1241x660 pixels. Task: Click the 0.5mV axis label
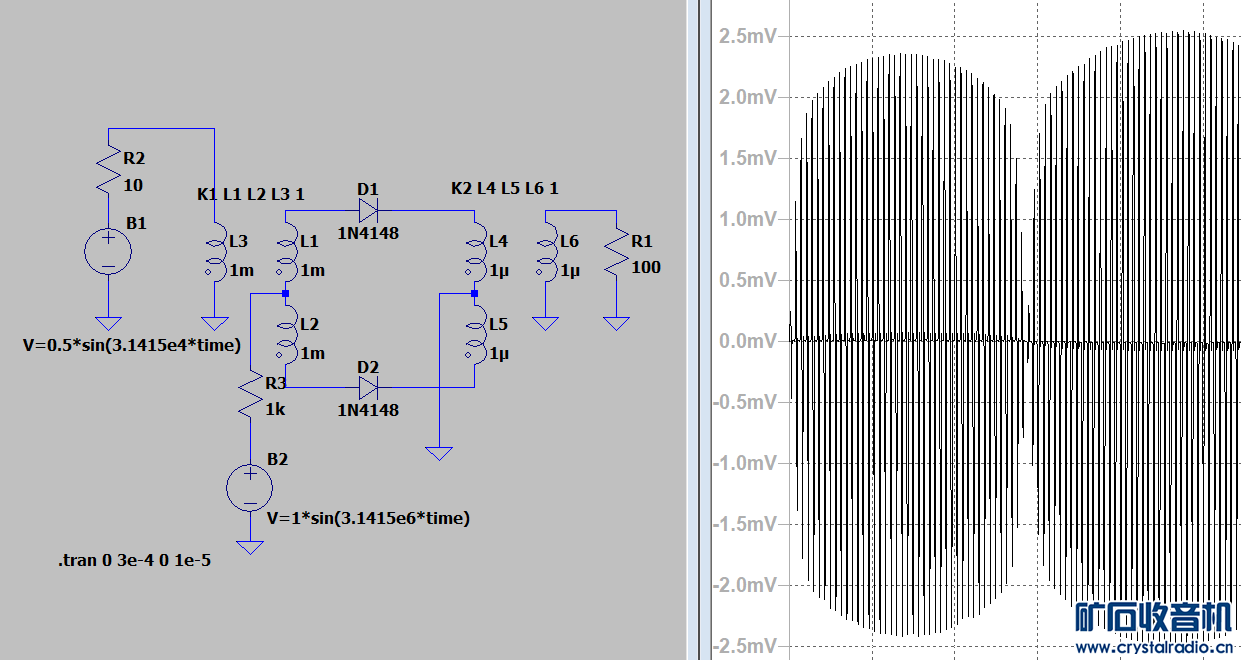tap(747, 280)
